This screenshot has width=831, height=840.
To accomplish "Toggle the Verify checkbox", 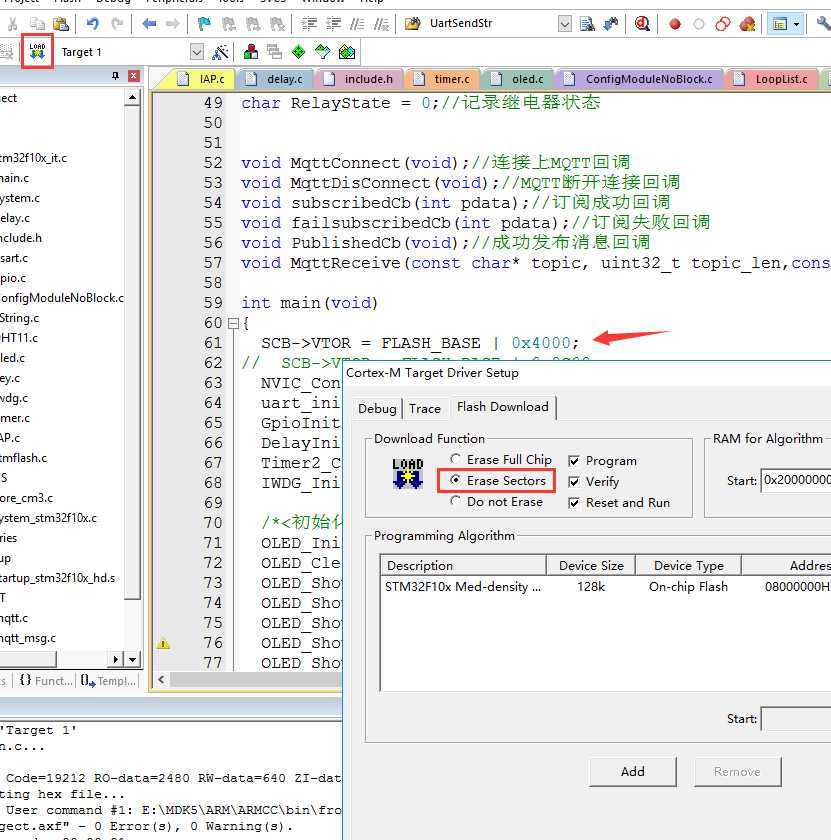I will 574,482.
